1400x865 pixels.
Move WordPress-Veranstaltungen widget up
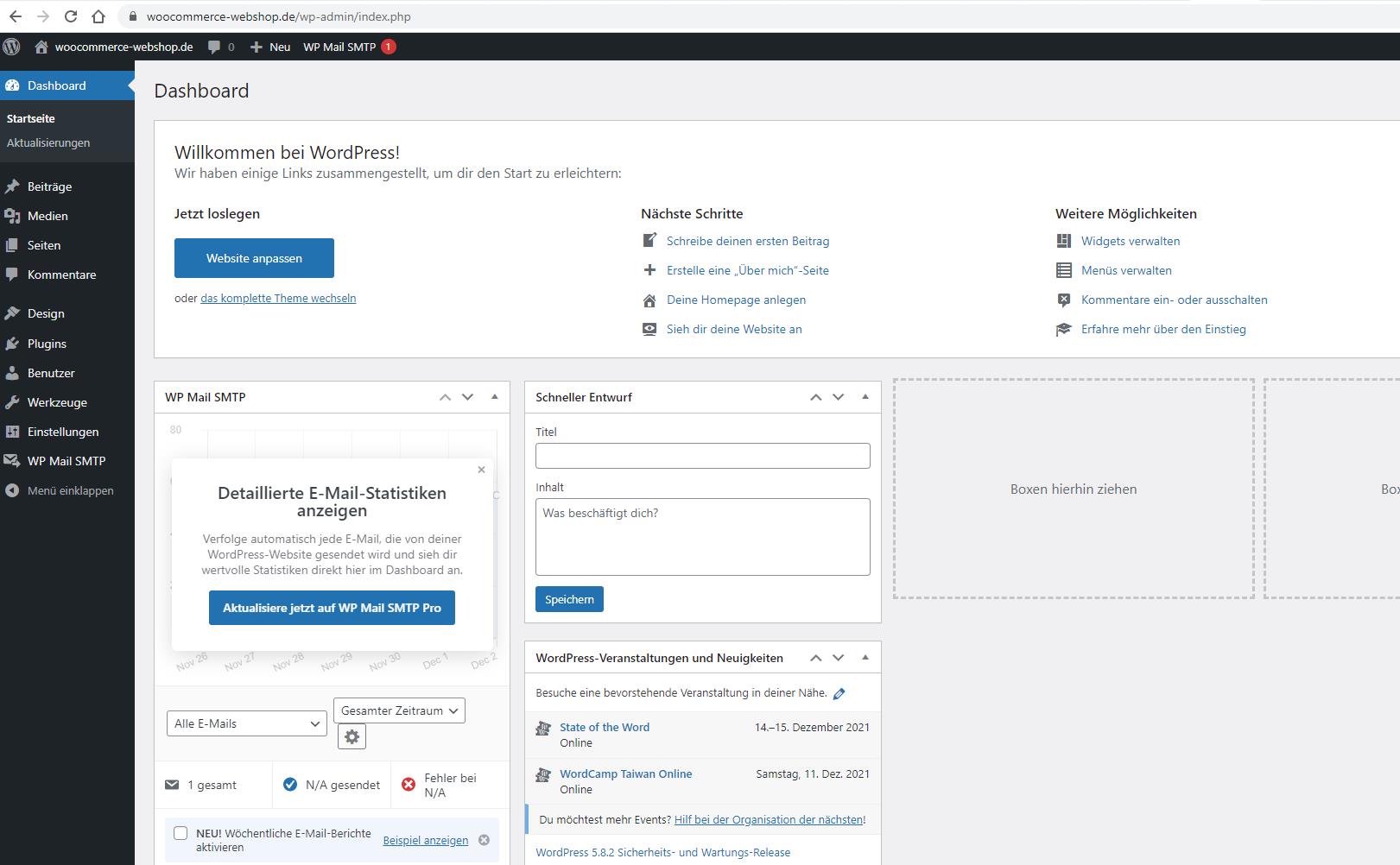(x=815, y=658)
